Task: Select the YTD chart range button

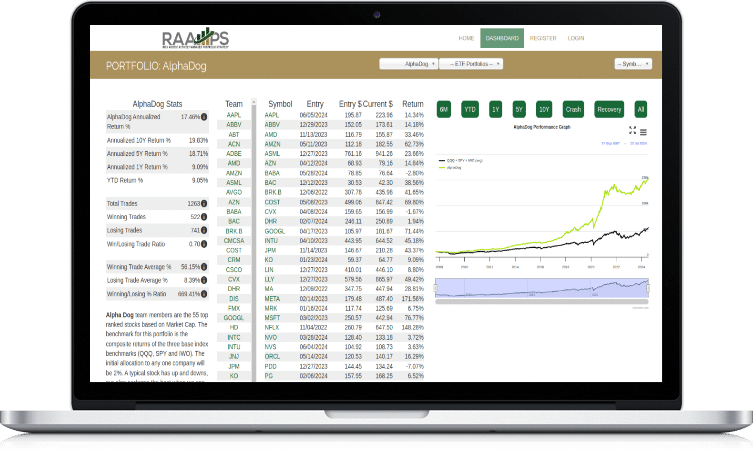Action: (x=469, y=109)
